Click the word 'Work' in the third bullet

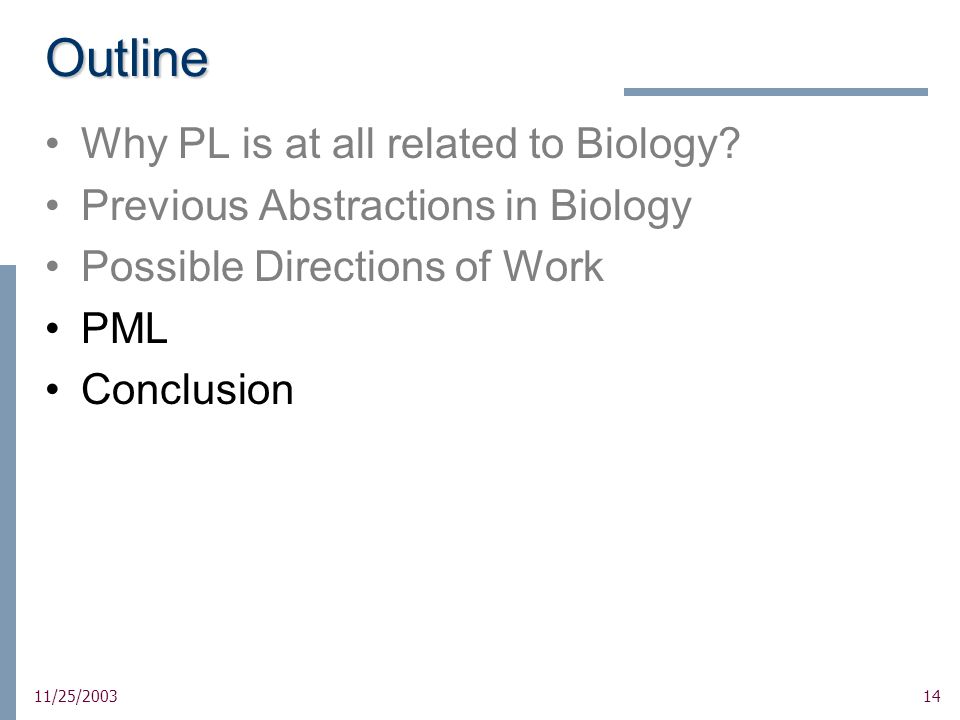553,266
